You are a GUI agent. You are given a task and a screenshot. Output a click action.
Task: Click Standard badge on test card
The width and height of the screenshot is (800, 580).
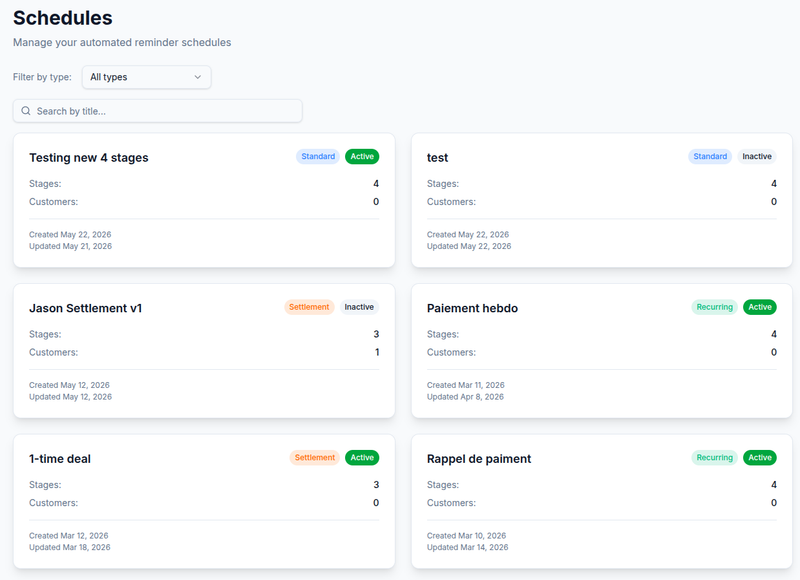[710, 157]
